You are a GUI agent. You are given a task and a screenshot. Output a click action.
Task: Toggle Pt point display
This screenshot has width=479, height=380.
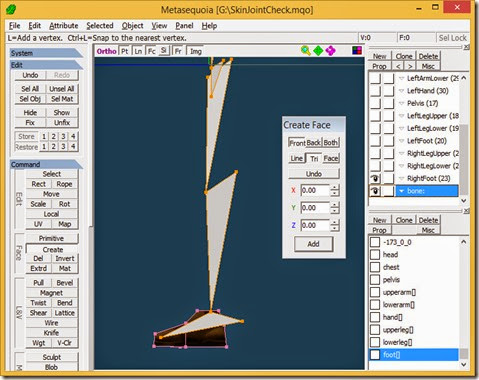coord(125,51)
